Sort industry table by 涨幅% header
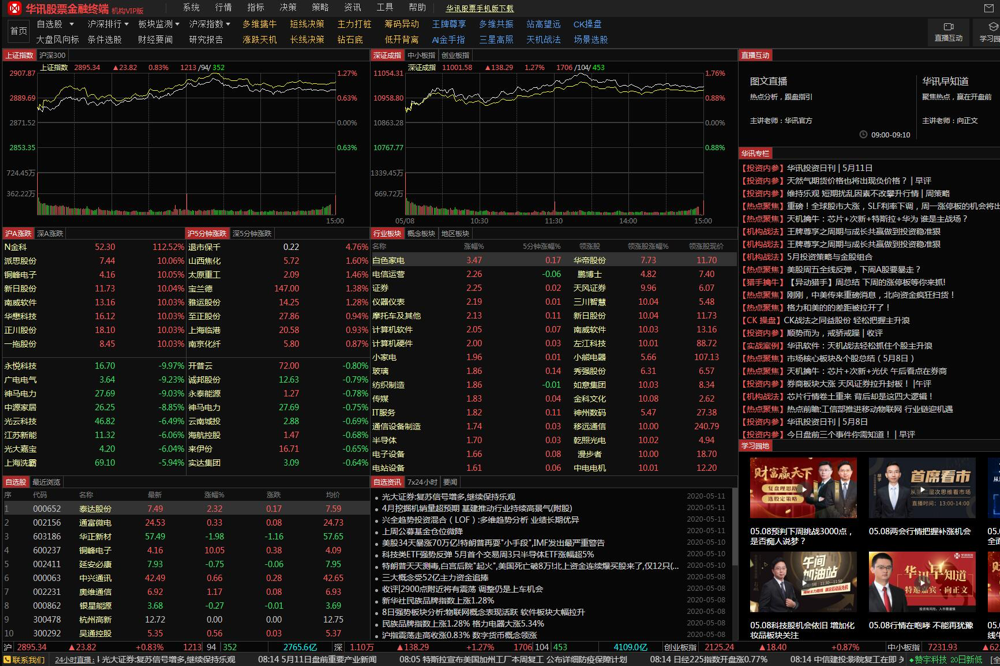 coord(474,246)
